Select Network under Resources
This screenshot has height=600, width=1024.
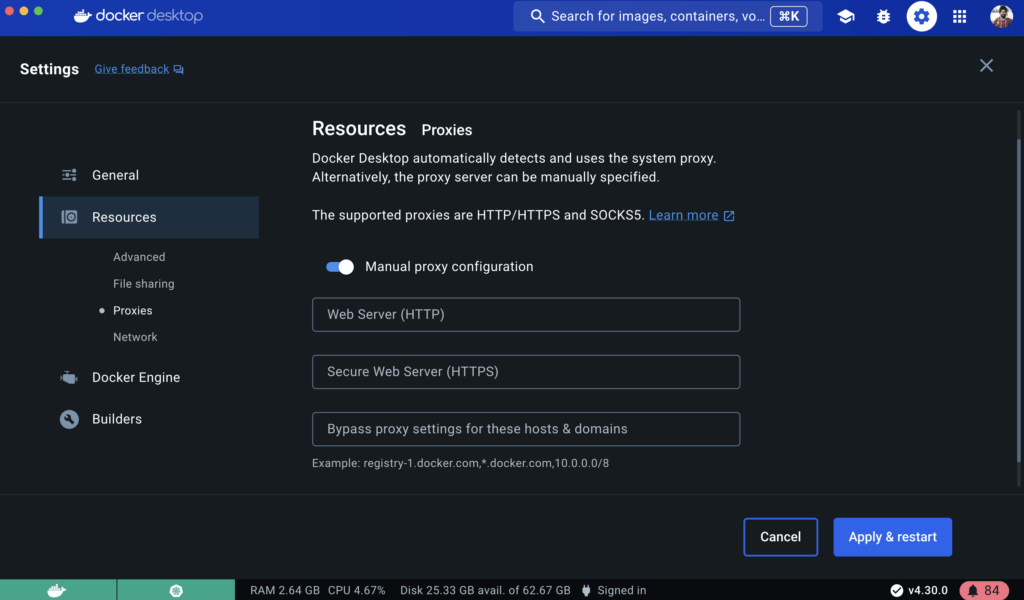point(135,337)
